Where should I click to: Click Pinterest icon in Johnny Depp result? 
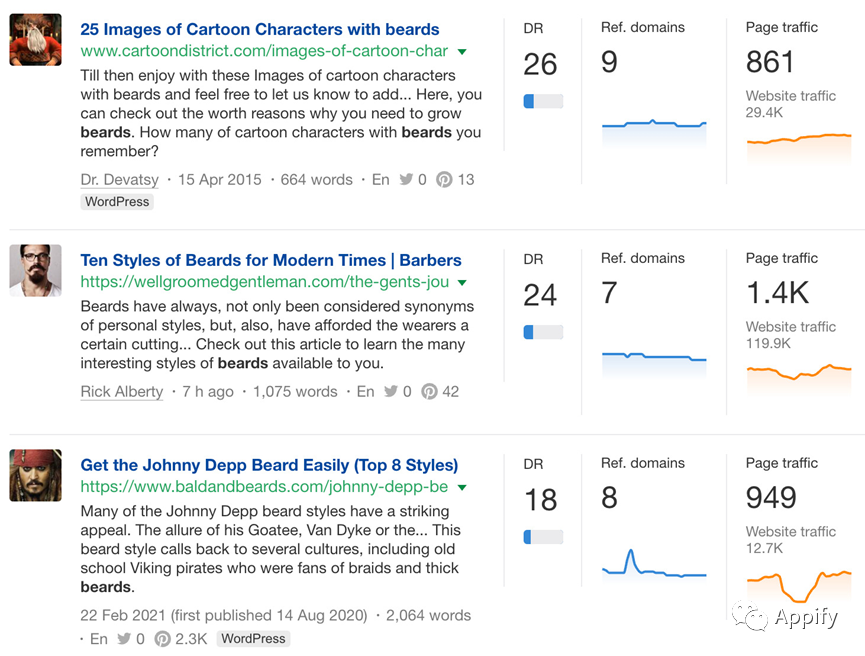click(162, 638)
